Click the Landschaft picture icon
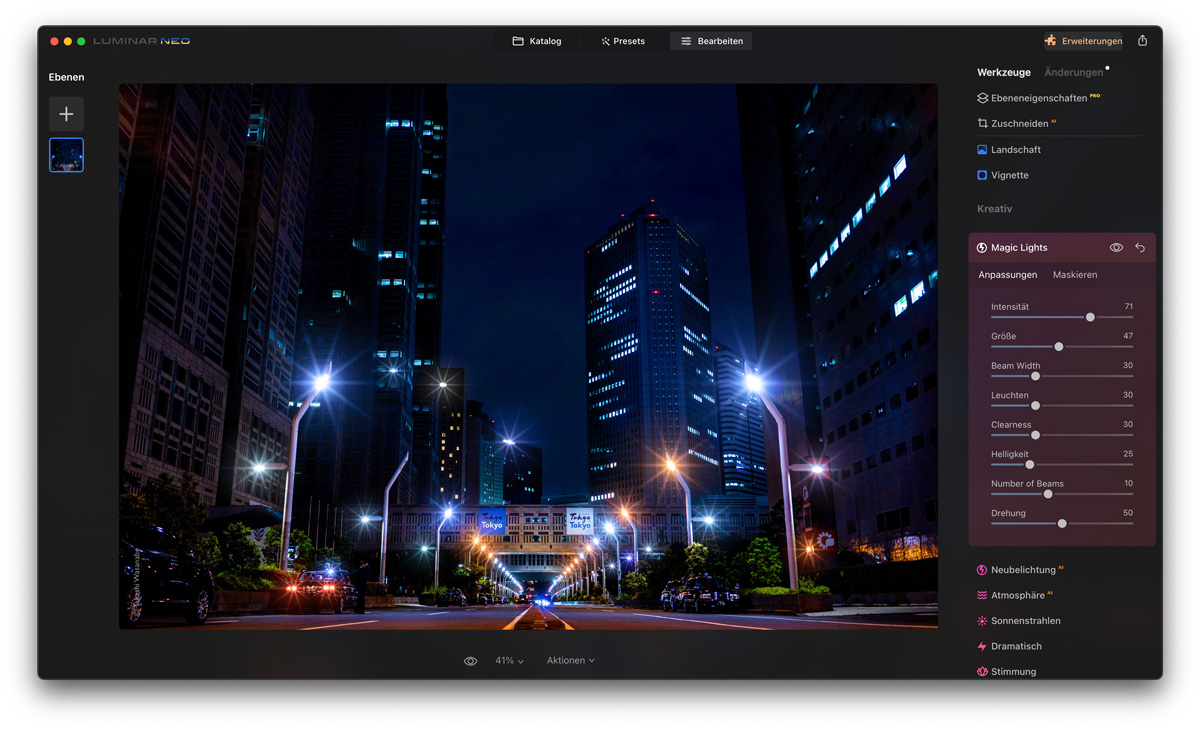 (x=982, y=149)
